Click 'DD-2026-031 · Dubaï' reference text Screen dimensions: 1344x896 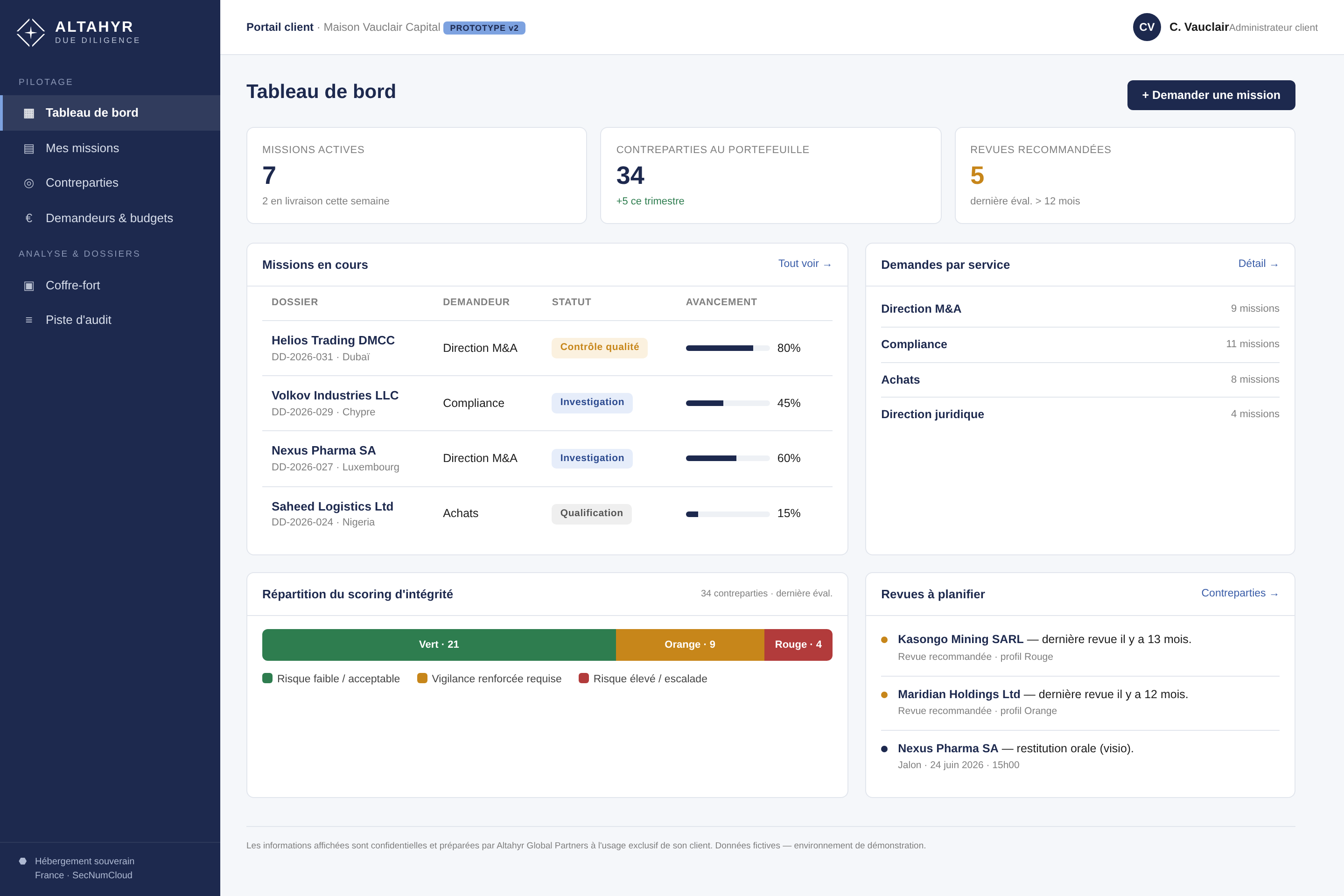(321, 357)
